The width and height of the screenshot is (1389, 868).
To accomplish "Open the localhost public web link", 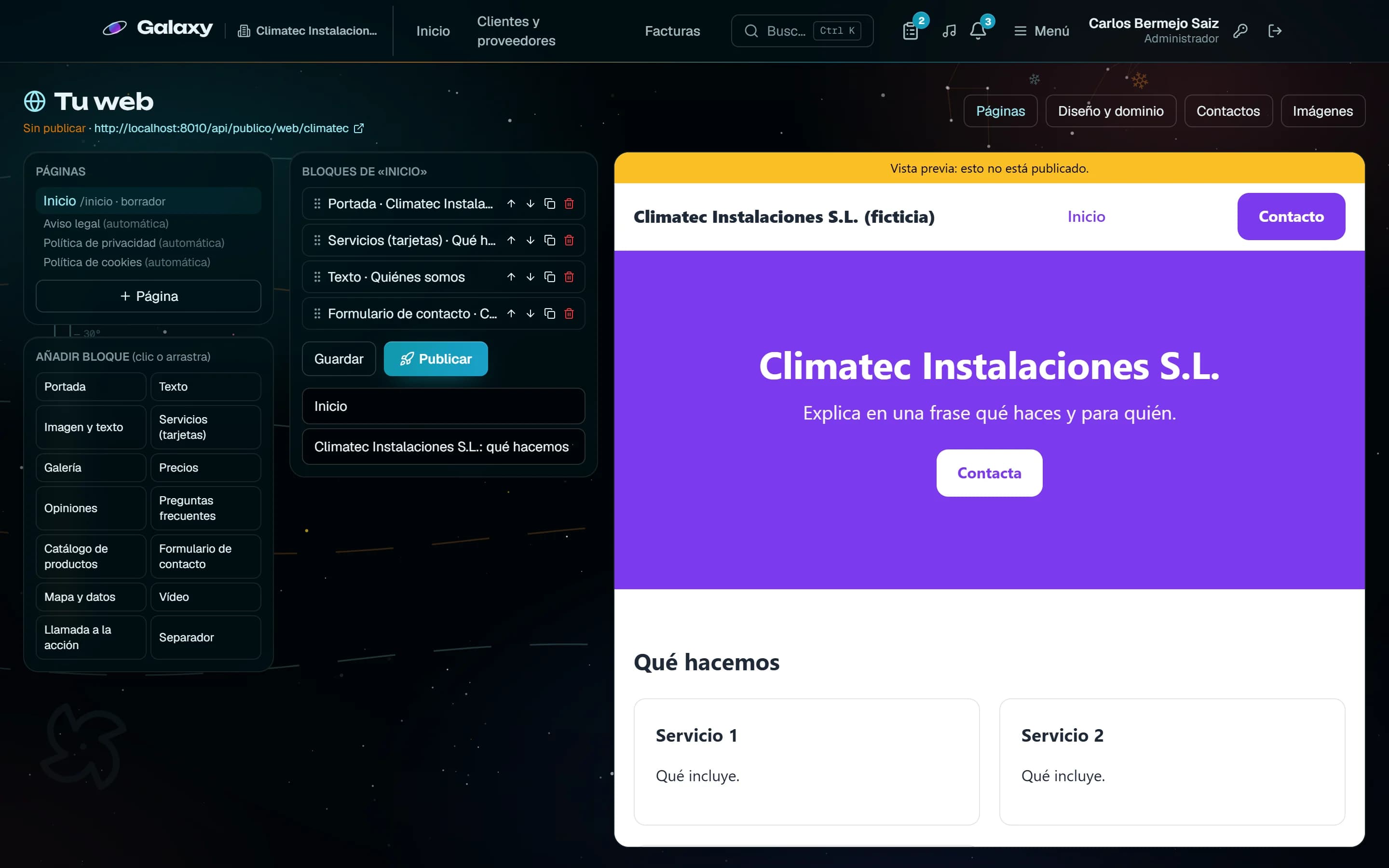I will [229, 128].
